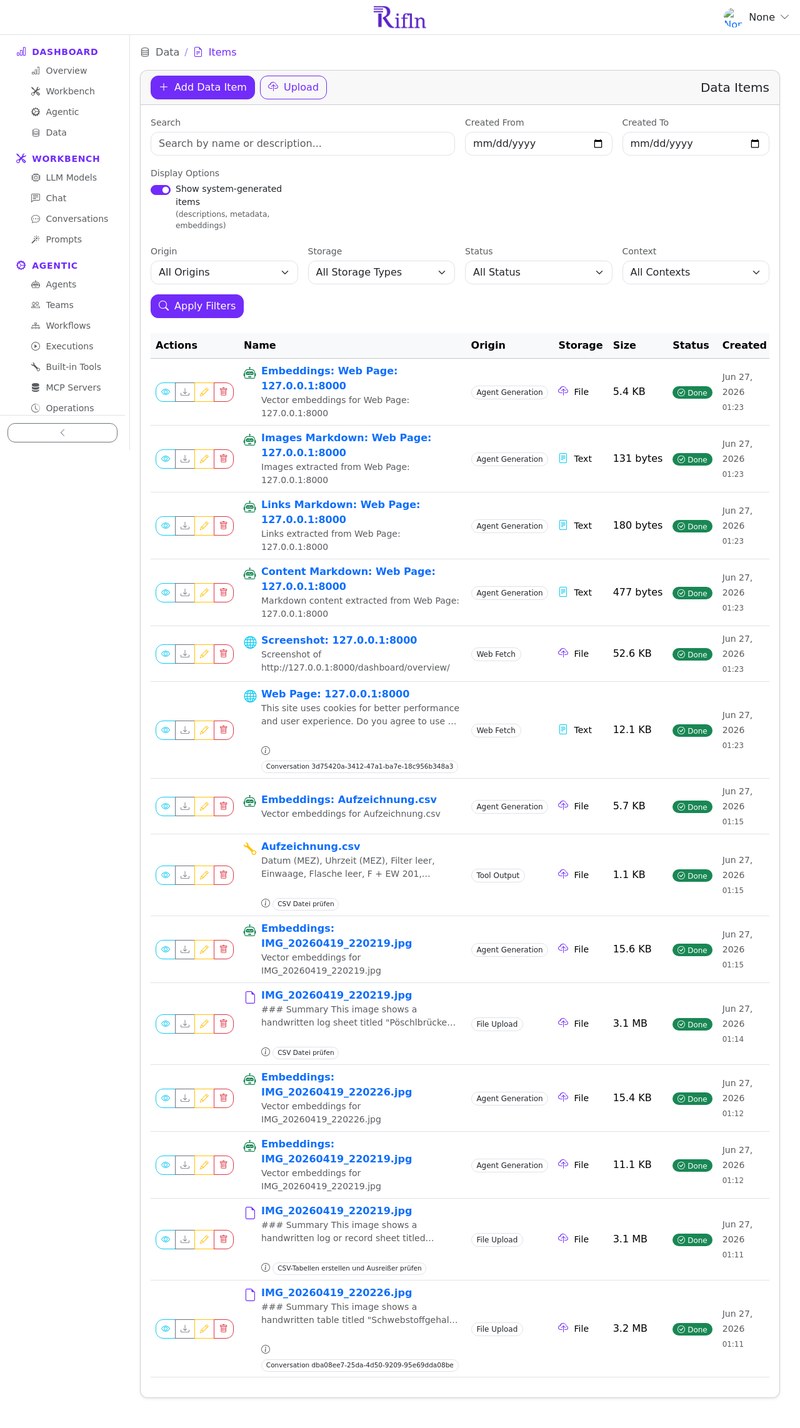The height and width of the screenshot is (1428, 800).
Task: Apply Filters to the data items
Action: [197, 306]
